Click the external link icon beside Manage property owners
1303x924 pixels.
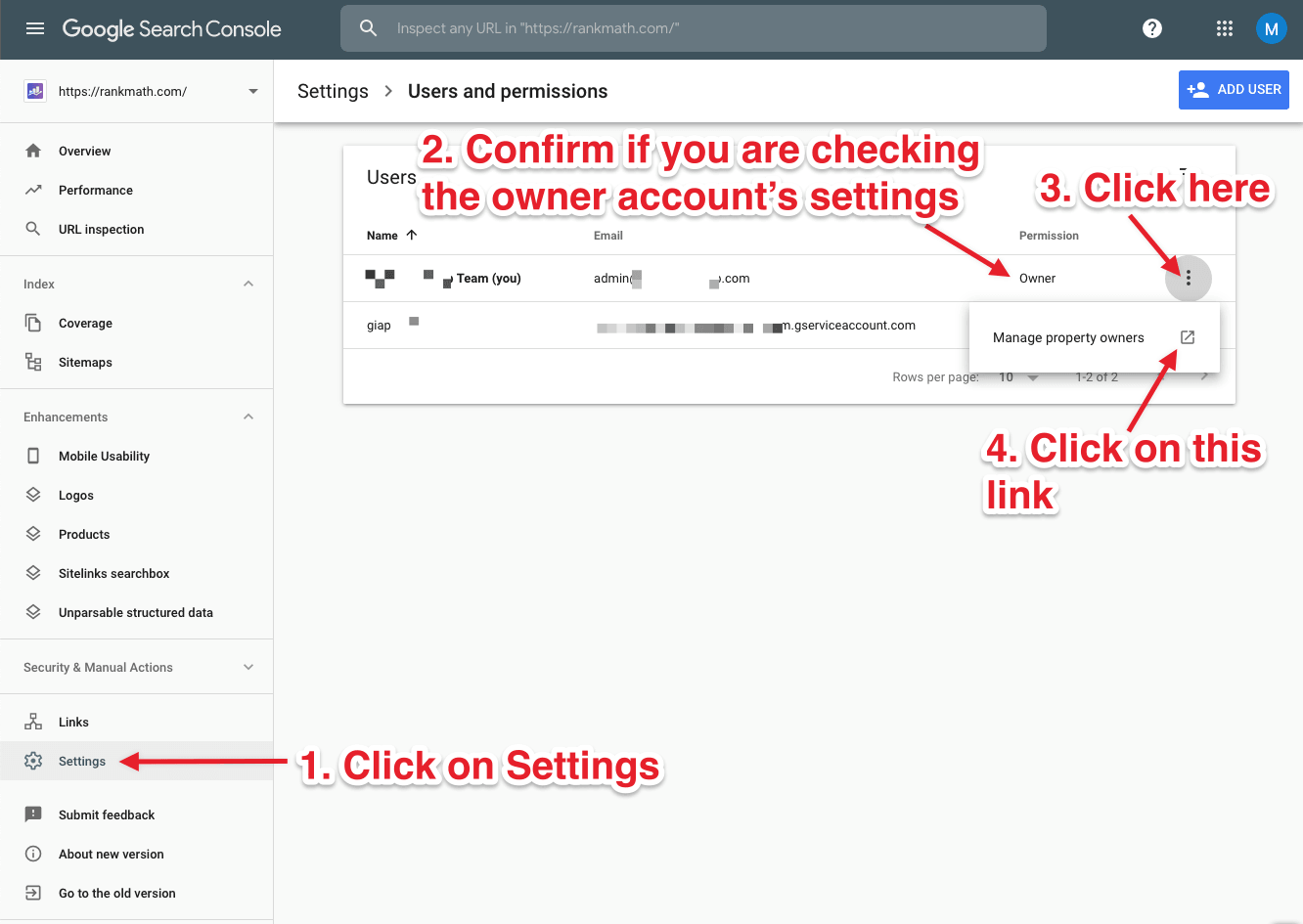1188,337
